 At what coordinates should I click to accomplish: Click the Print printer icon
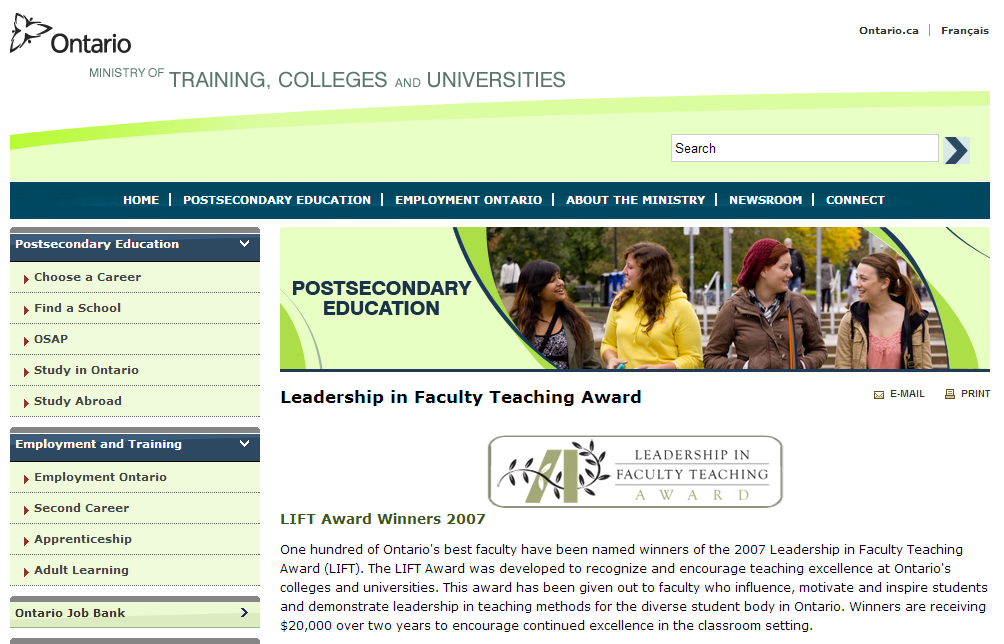(x=950, y=395)
